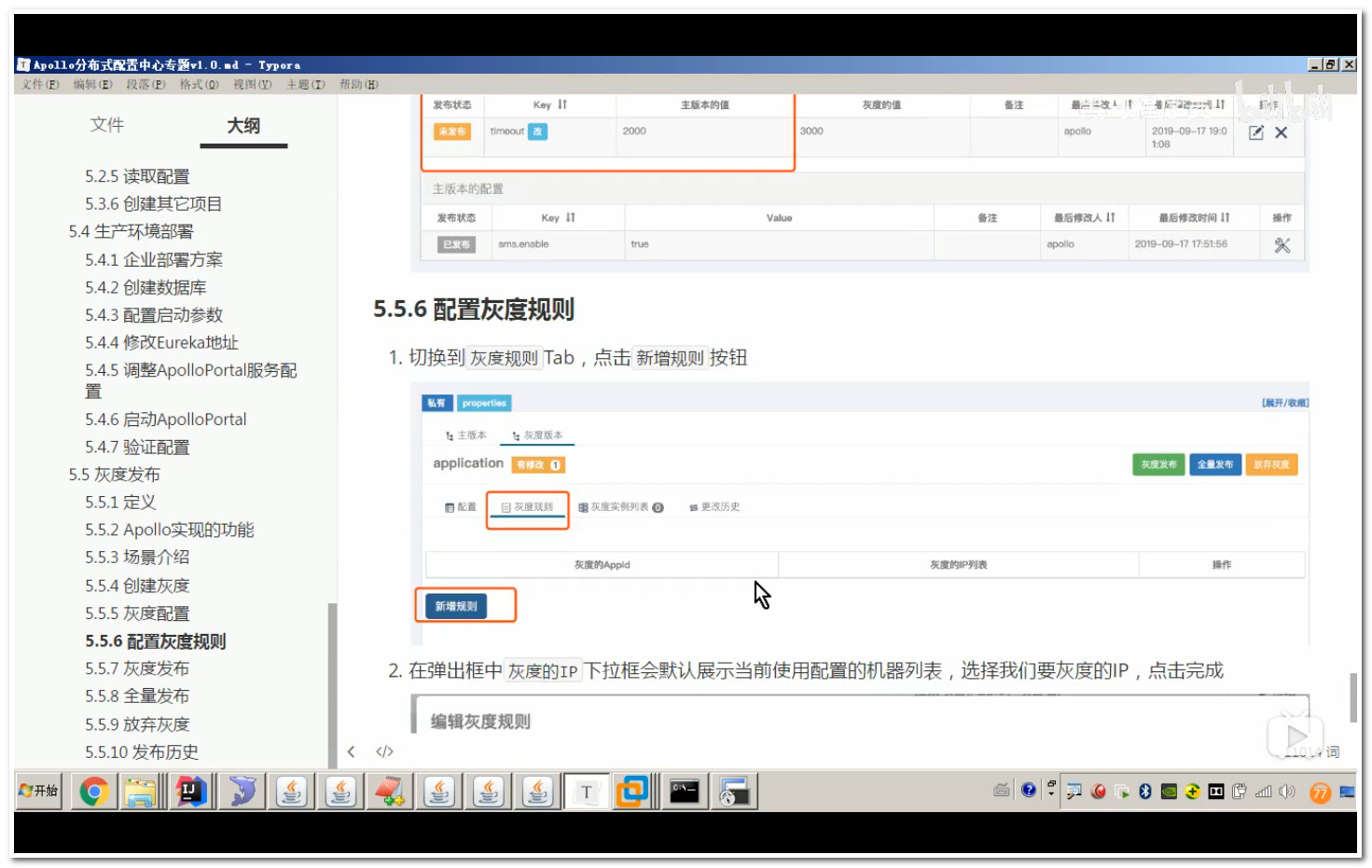Click the document vertical scrollbar thumb
1372x868 pixels.
[1353, 697]
